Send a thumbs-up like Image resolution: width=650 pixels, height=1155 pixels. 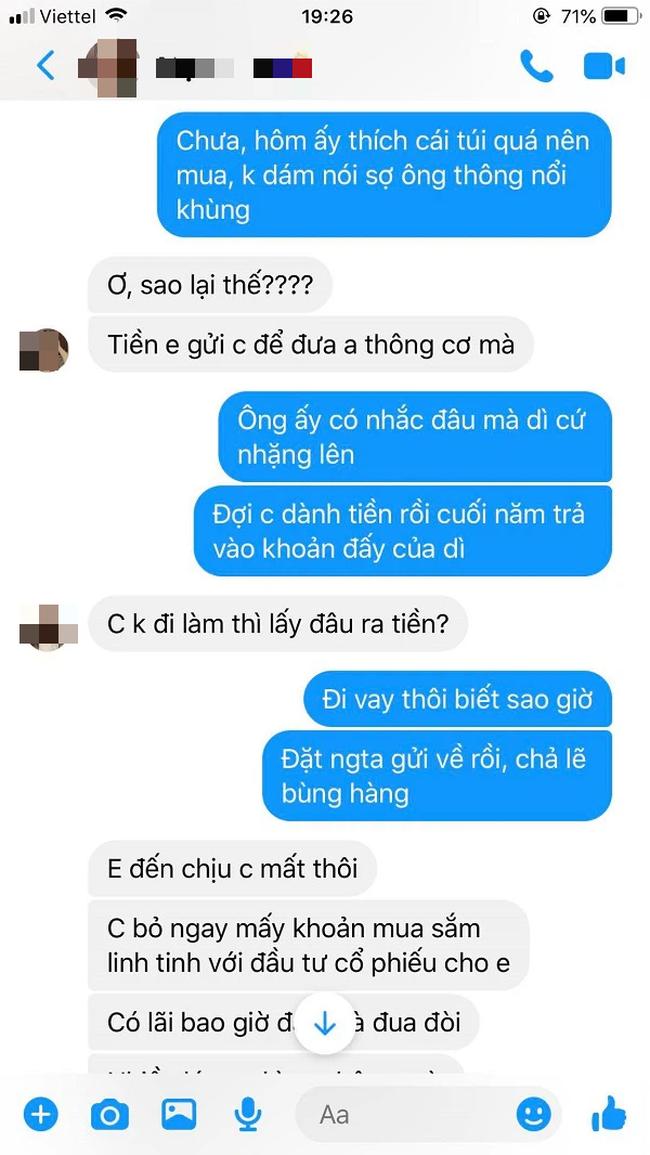tap(609, 1113)
